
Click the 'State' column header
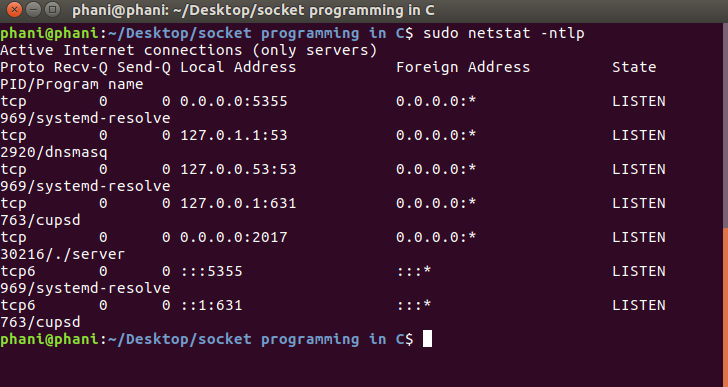[x=634, y=67]
